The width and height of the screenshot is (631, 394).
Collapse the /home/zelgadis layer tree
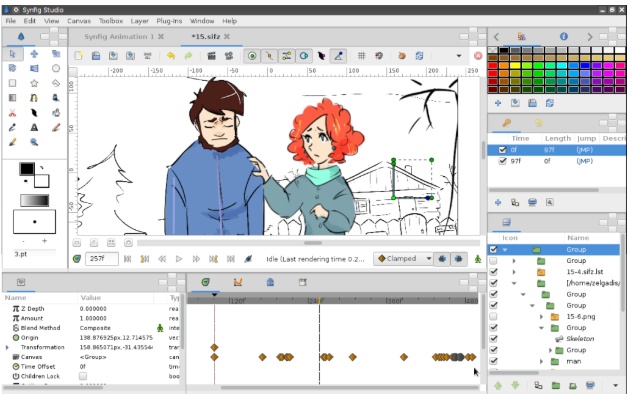[x=514, y=283]
